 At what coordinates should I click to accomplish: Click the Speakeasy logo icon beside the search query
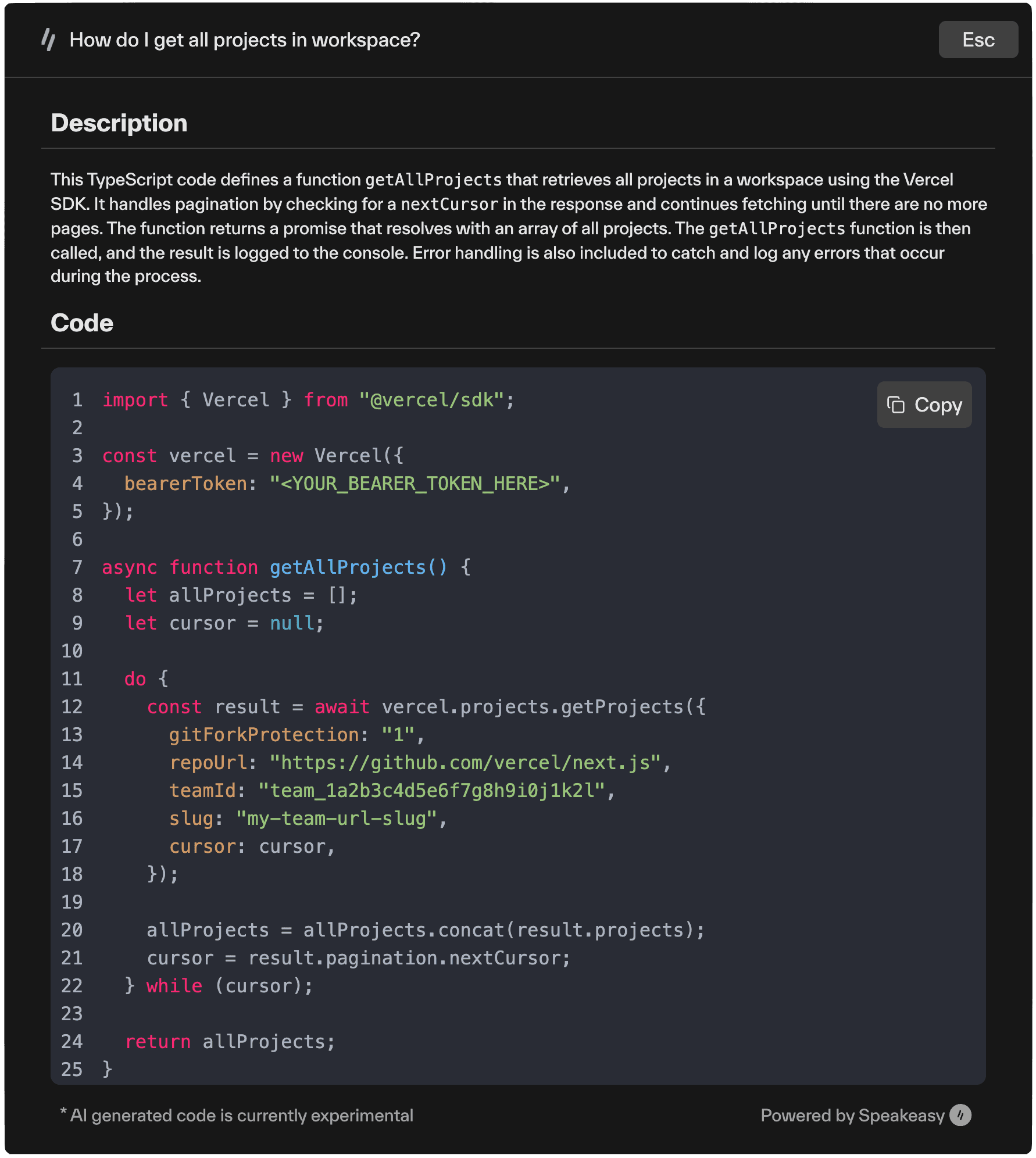(49, 40)
